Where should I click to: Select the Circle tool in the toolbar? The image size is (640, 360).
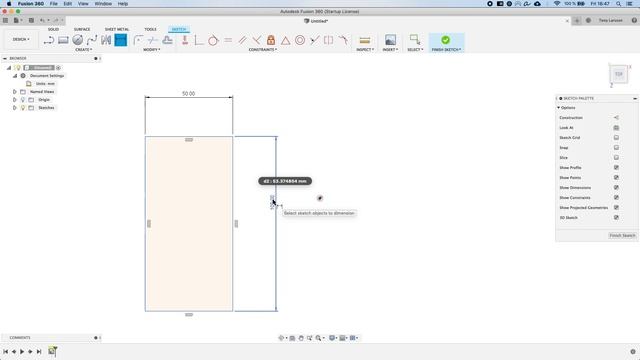[x=78, y=40]
